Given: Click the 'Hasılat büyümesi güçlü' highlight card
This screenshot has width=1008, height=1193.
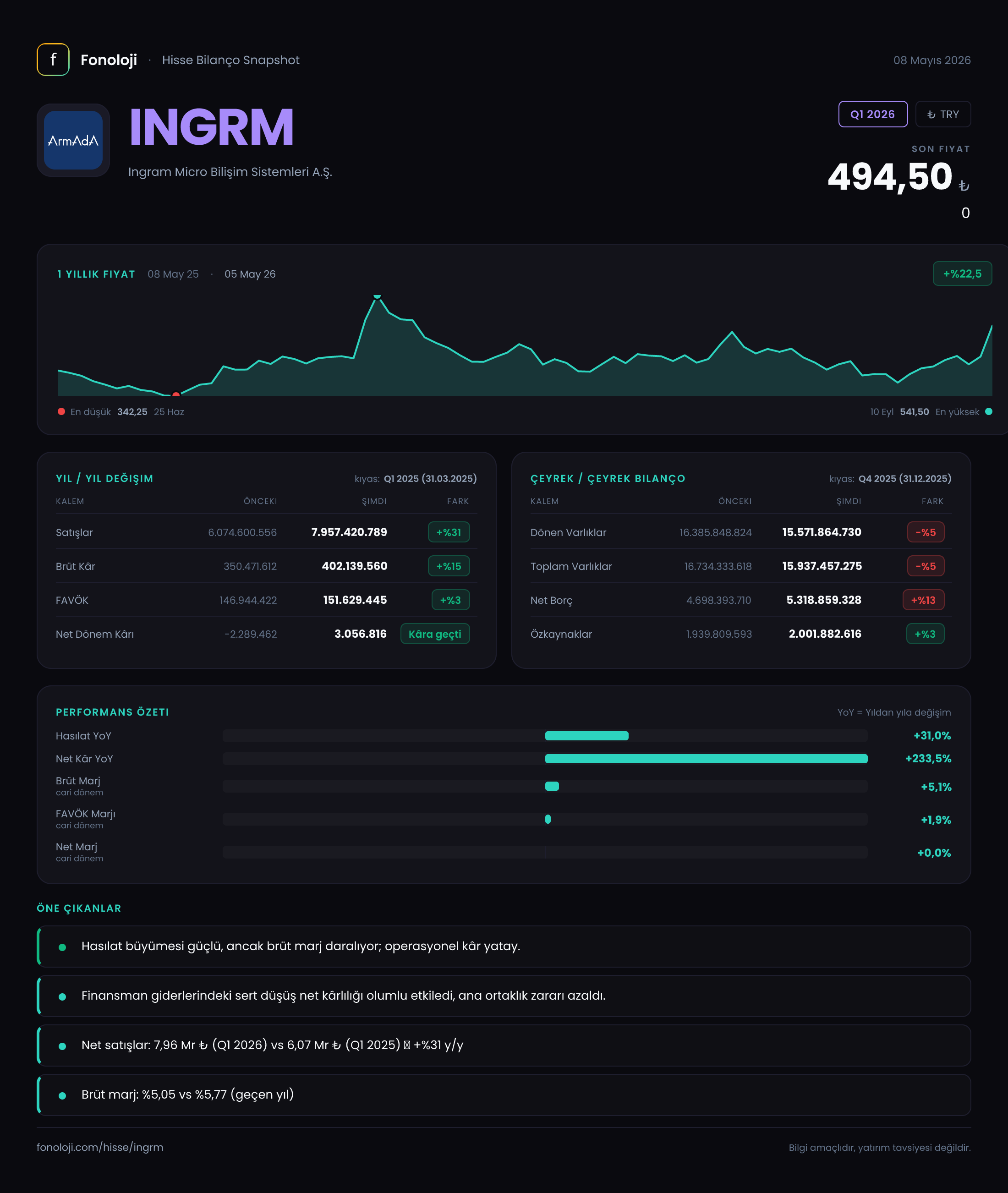Looking at the screenshot, I should coord(504,946).
